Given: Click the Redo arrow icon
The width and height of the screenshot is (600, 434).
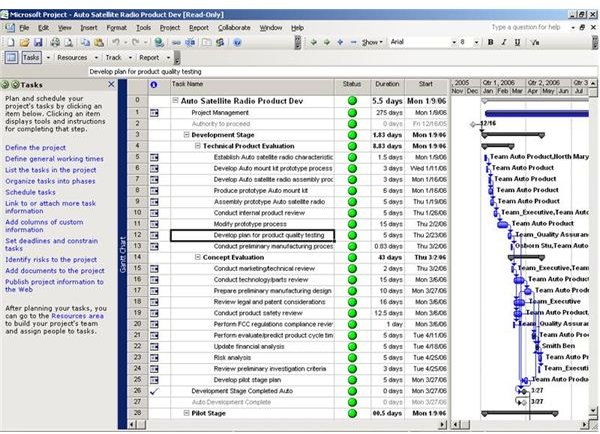Looking at the screenshot, I should [x=135, y=42].
